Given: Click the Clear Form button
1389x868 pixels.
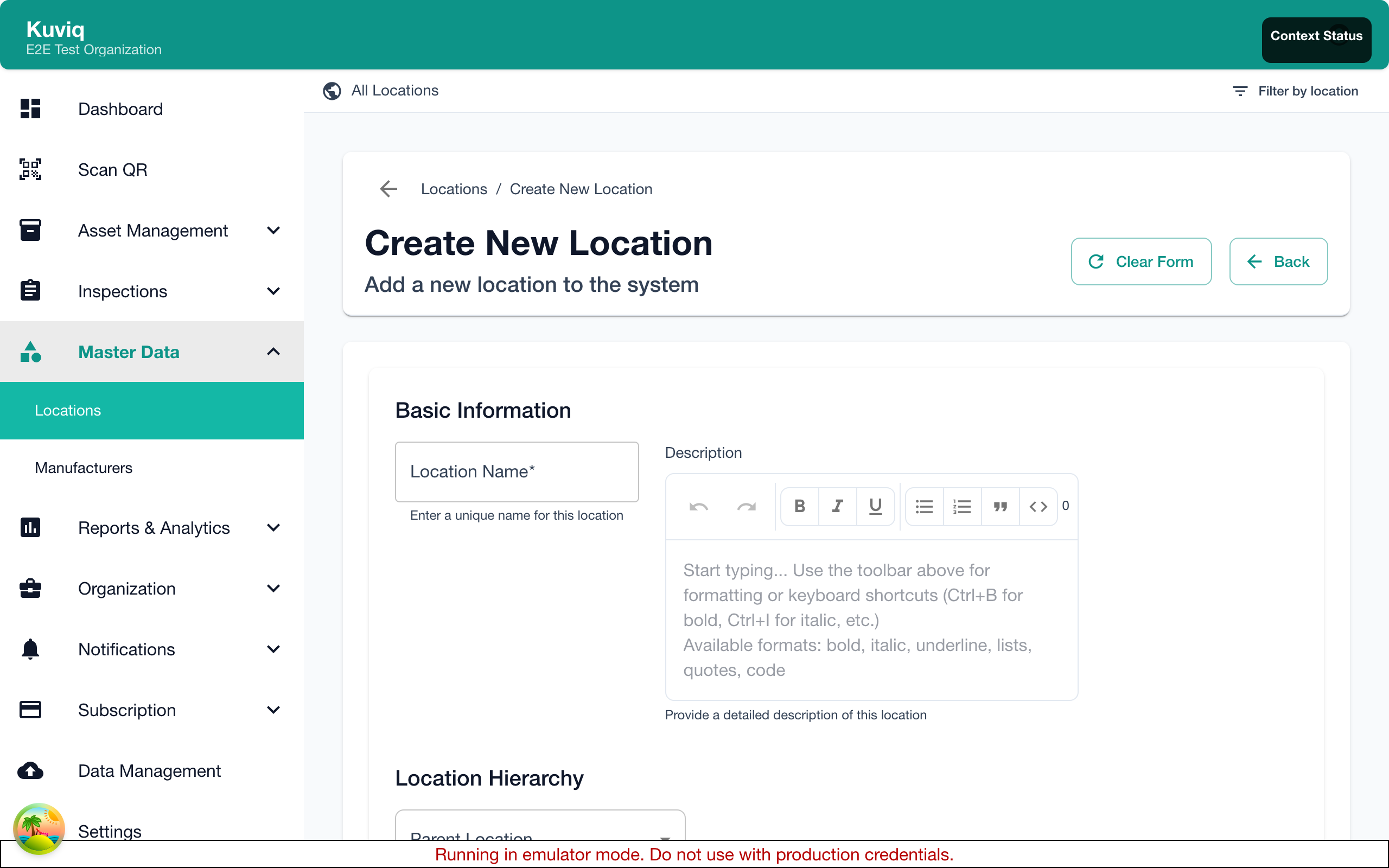Looking at the screenshot, I should click(x=1141, y=262).
